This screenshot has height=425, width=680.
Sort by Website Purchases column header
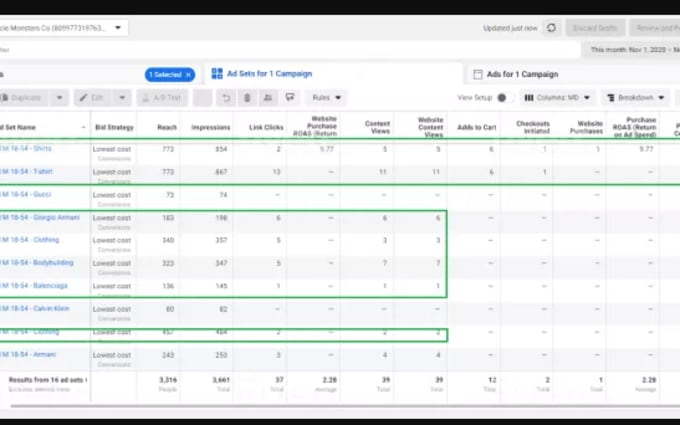pos(586,128)
